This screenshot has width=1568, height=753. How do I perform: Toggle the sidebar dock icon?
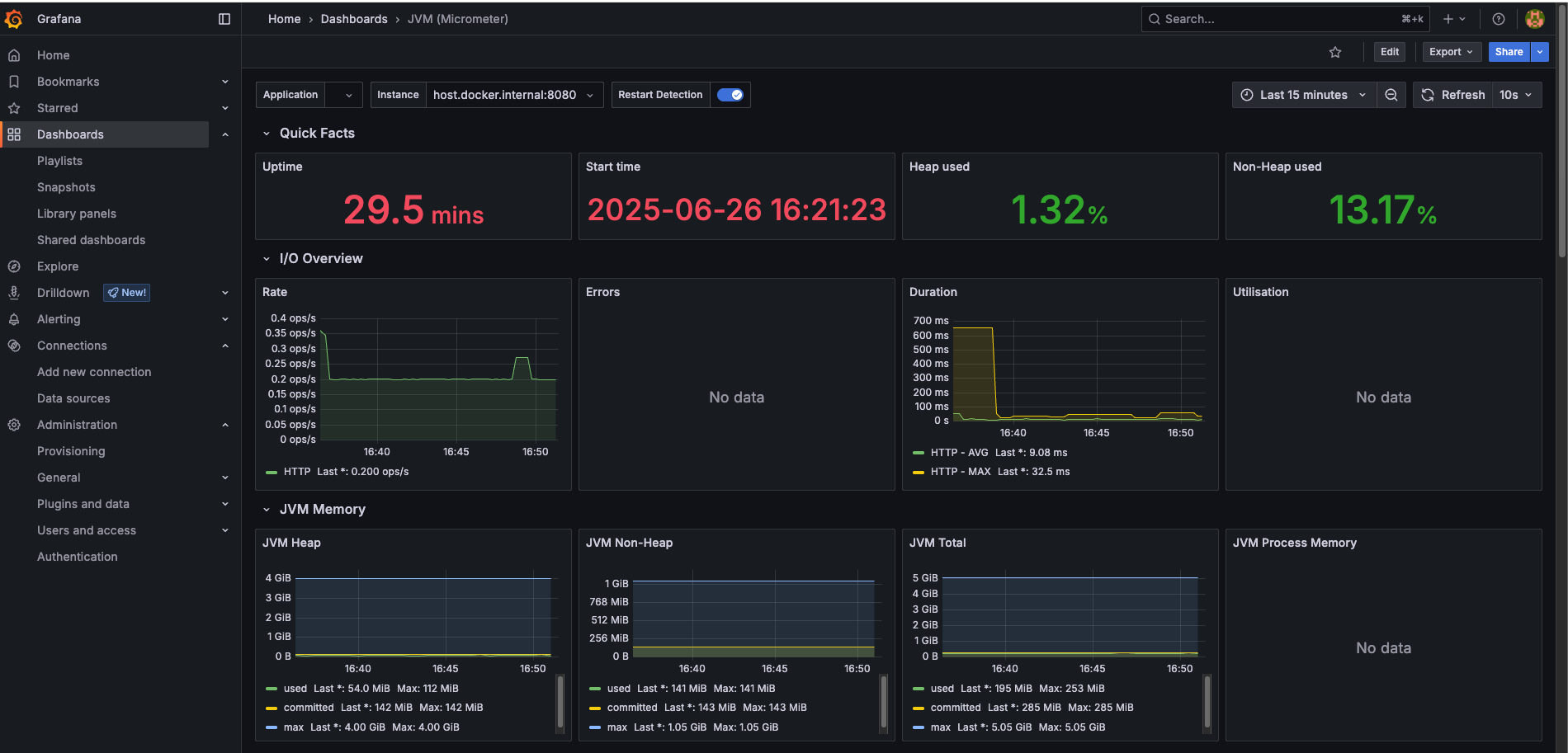224,19
